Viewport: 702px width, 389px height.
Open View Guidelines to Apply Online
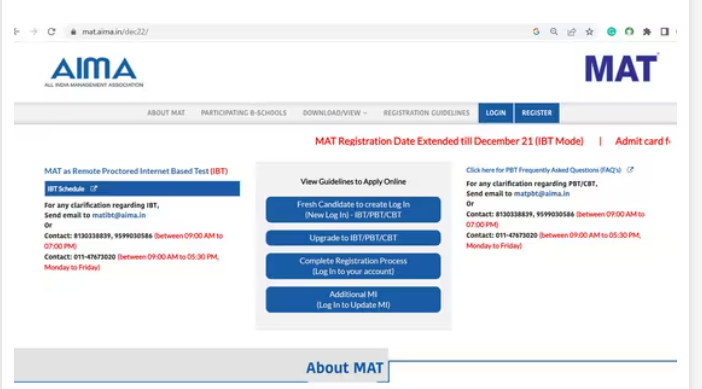point(353,182)
